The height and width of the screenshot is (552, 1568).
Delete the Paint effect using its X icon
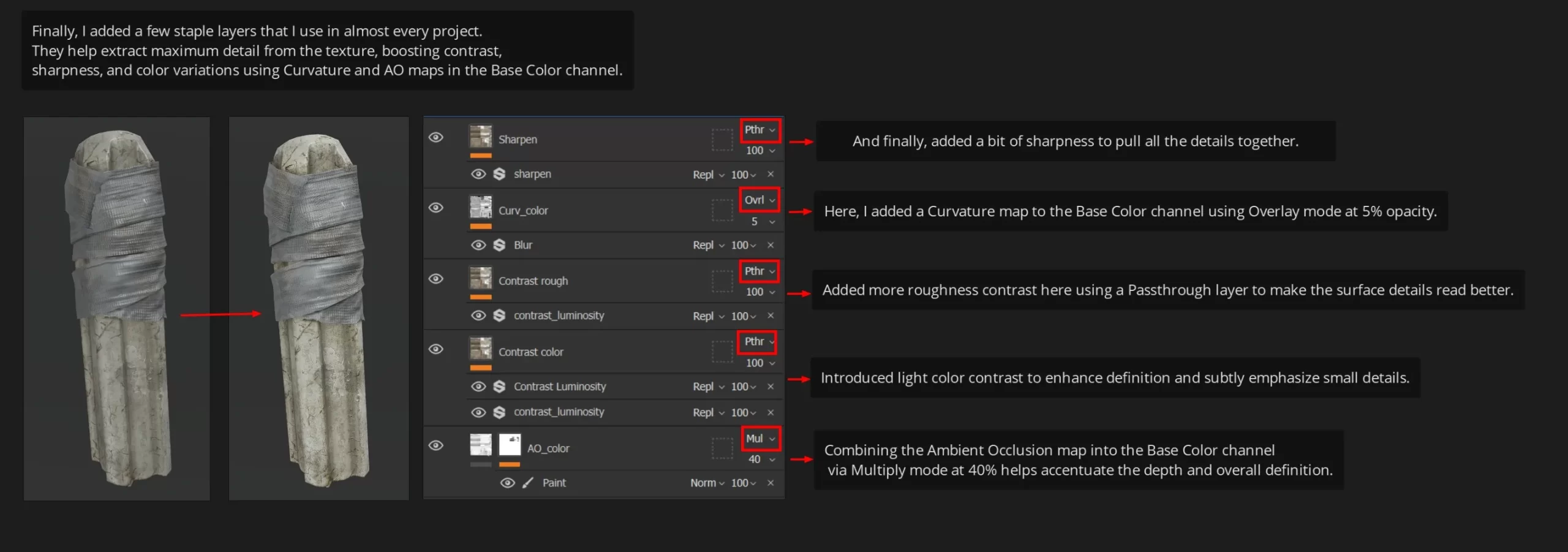coord(771,483)
